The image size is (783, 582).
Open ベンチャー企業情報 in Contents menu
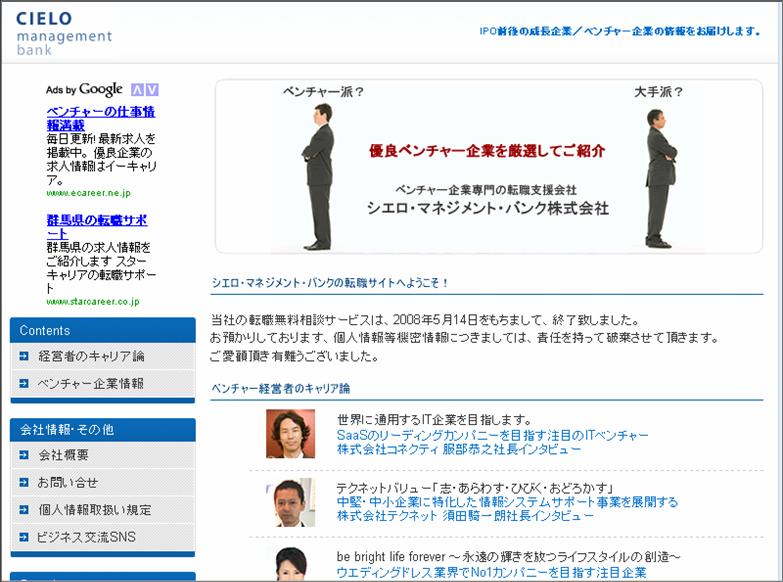pos(90,383)
